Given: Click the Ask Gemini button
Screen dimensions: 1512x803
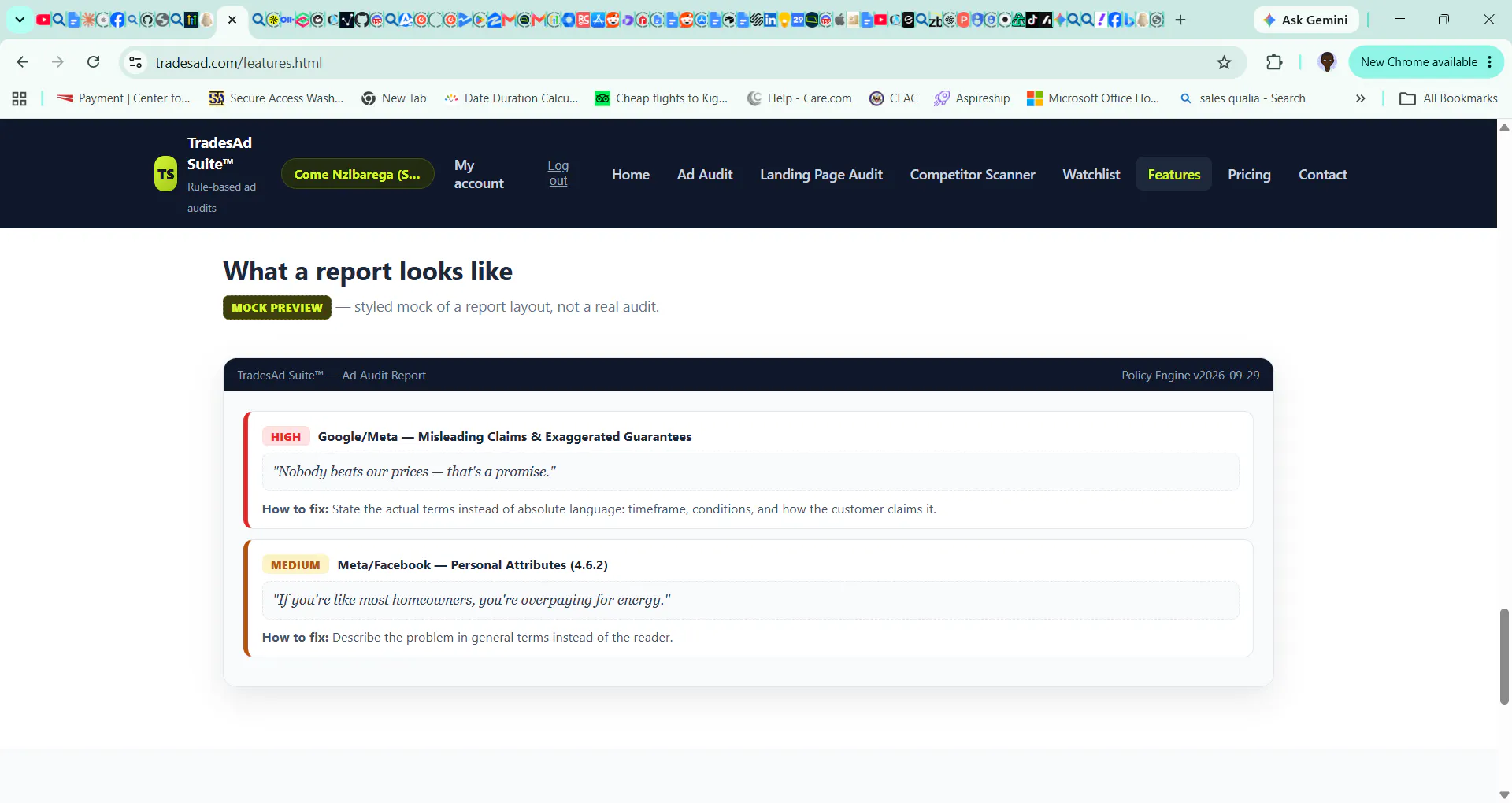Looking at the screenshot, I should (1306, 20).
